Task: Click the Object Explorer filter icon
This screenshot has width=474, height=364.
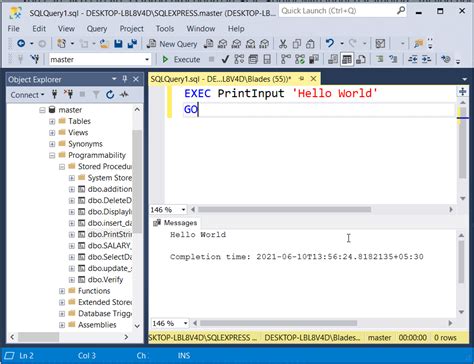Action: pyautogui.click(x=96, y=95)
